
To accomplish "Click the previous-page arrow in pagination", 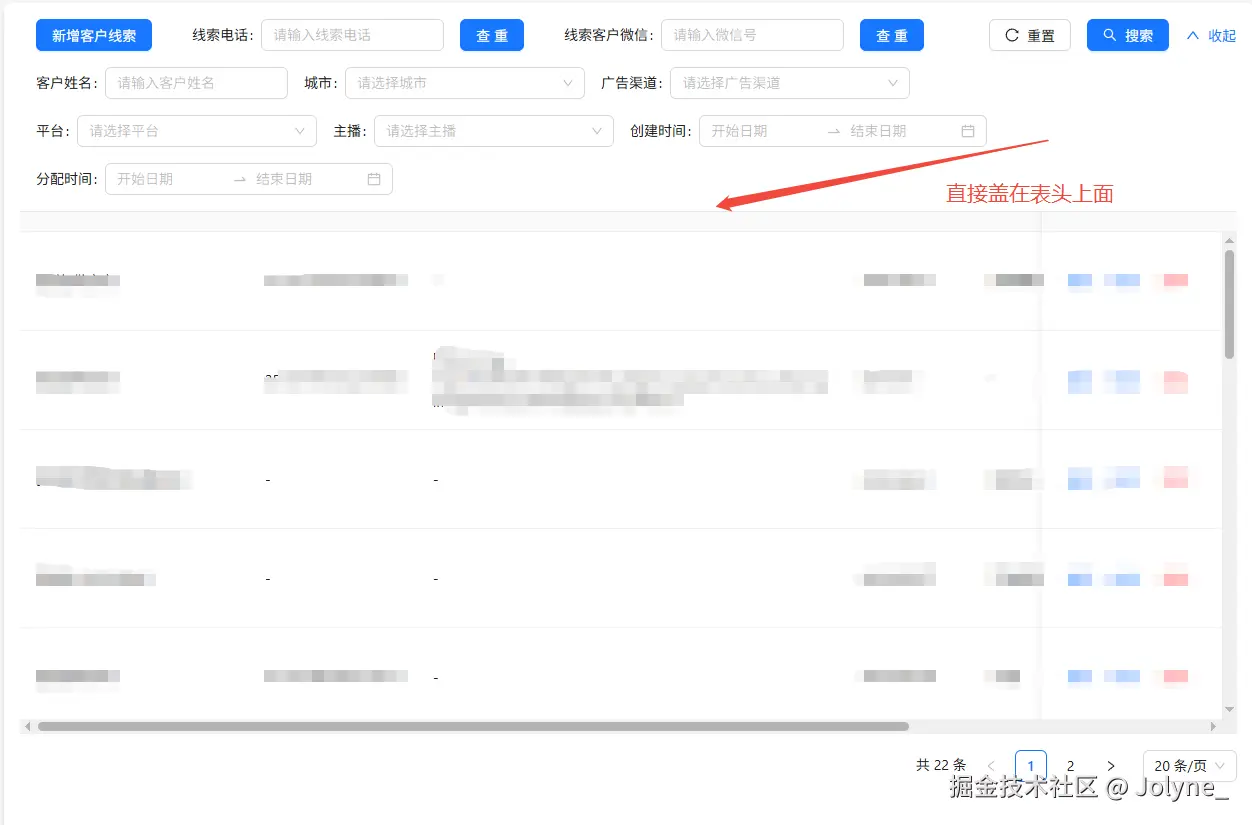I will pyautogui.click(x=990, y=765).
